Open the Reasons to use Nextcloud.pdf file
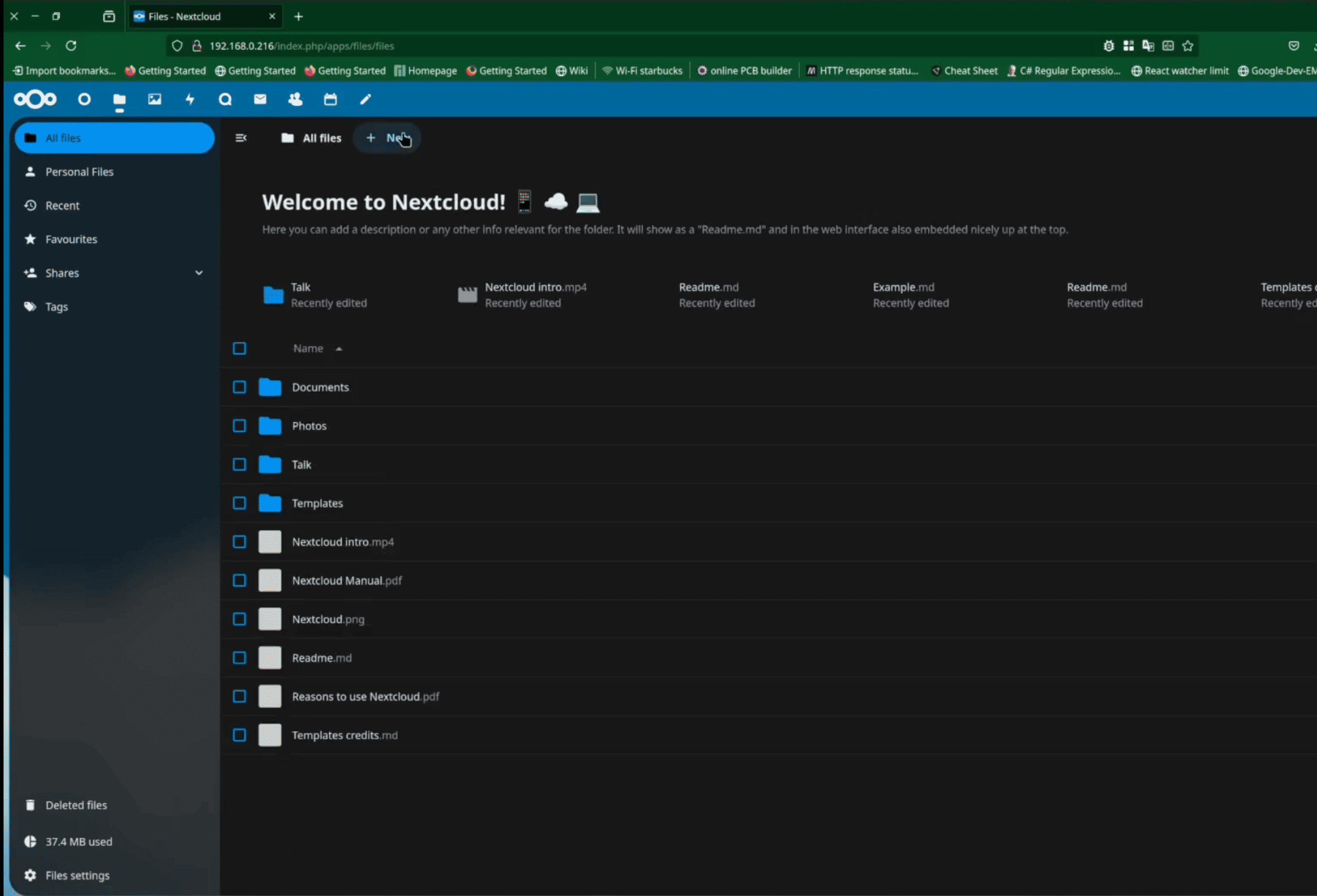 [365, 697]
